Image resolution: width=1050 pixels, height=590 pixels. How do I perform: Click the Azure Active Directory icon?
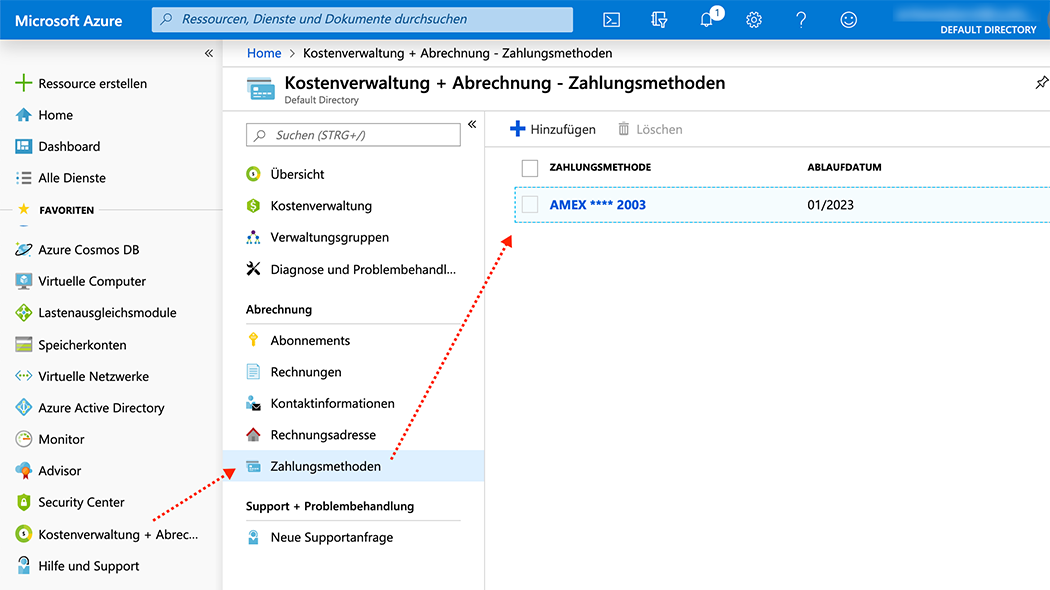[x=23, y=407]
